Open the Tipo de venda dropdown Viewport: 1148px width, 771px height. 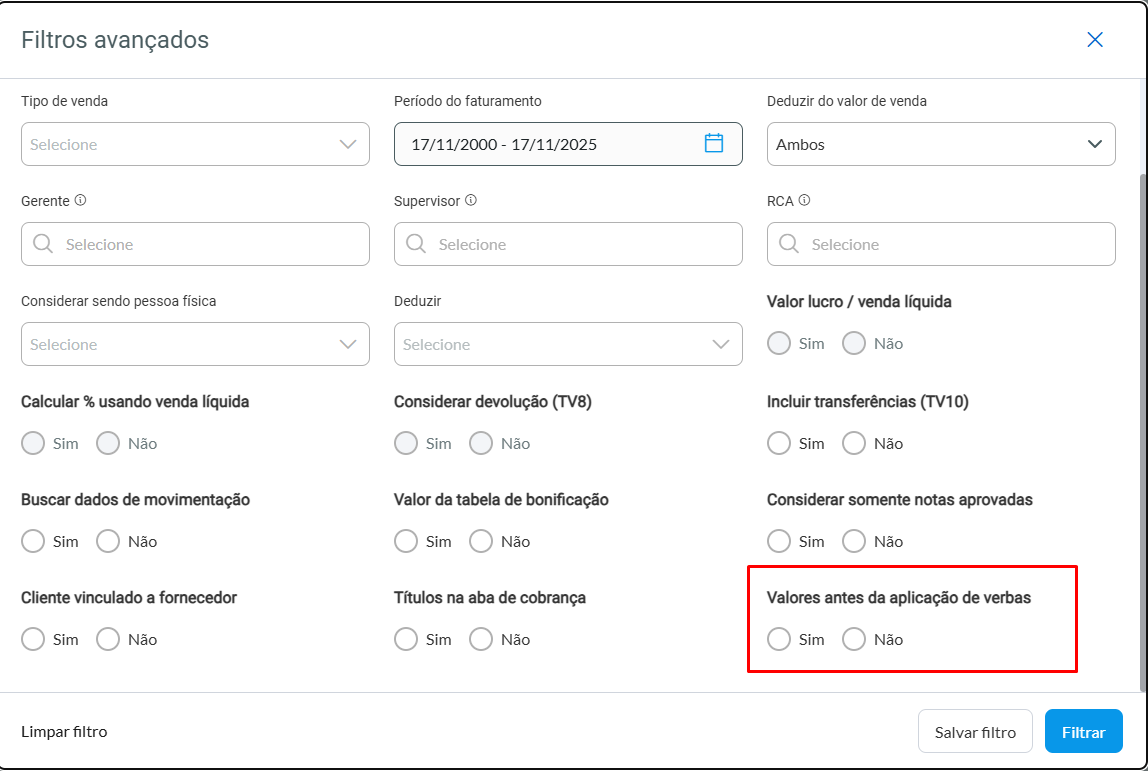coord(195,144)
